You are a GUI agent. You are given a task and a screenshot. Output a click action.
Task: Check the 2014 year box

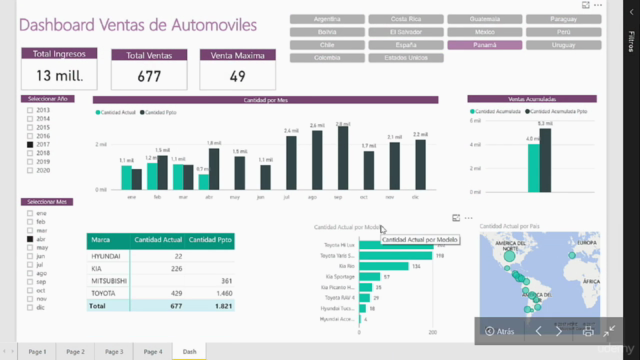coord(30,119)
